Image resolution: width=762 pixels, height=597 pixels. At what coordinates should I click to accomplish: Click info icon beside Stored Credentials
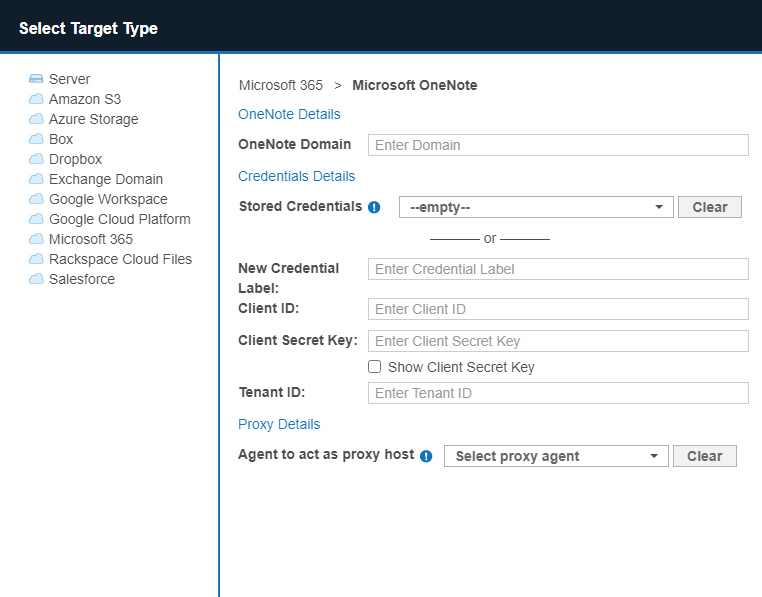[374, 208]
